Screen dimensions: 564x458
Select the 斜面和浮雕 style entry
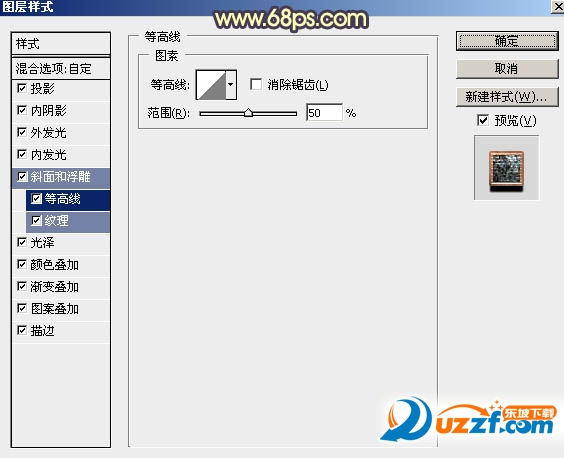click(x=61, y=177)
